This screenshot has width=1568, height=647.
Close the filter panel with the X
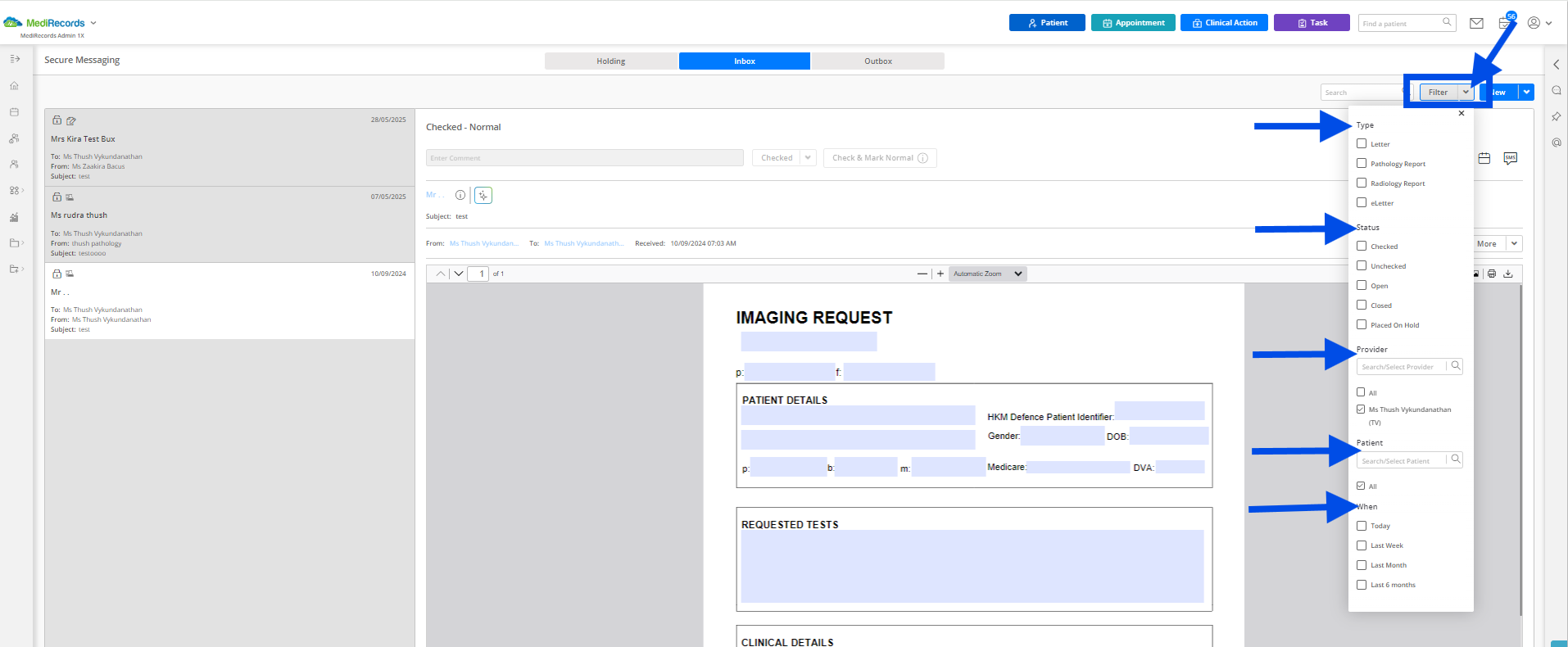[1462, 114]
